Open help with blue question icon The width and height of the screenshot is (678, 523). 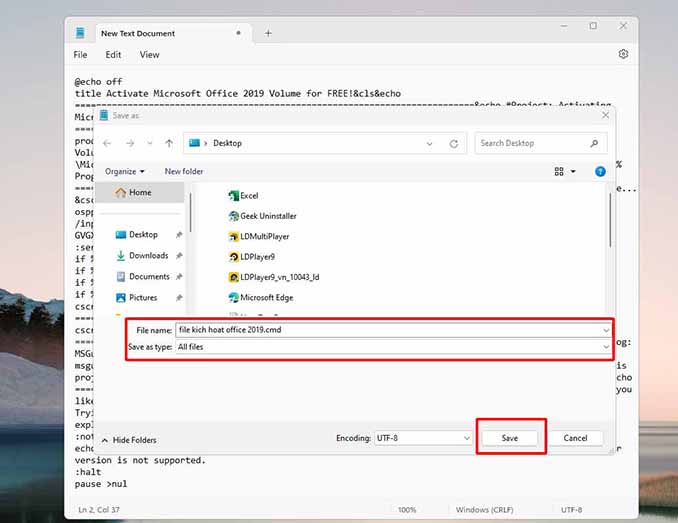[x=600, y=172]
